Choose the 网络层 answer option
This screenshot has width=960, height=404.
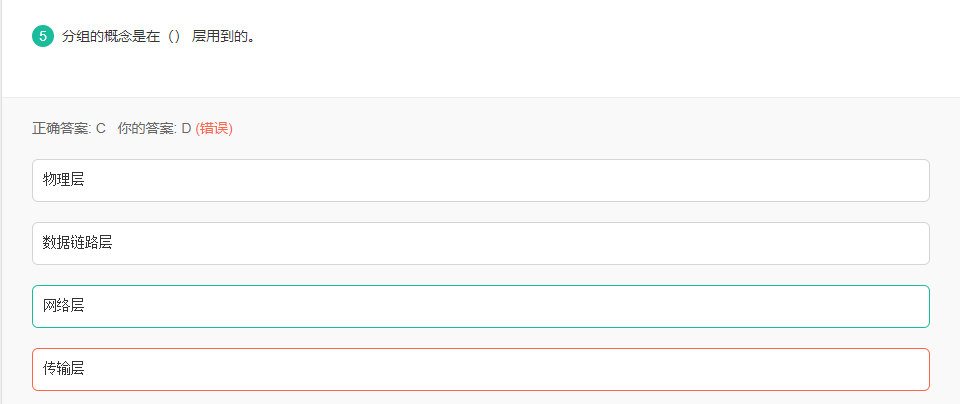(x=480, y=306)
